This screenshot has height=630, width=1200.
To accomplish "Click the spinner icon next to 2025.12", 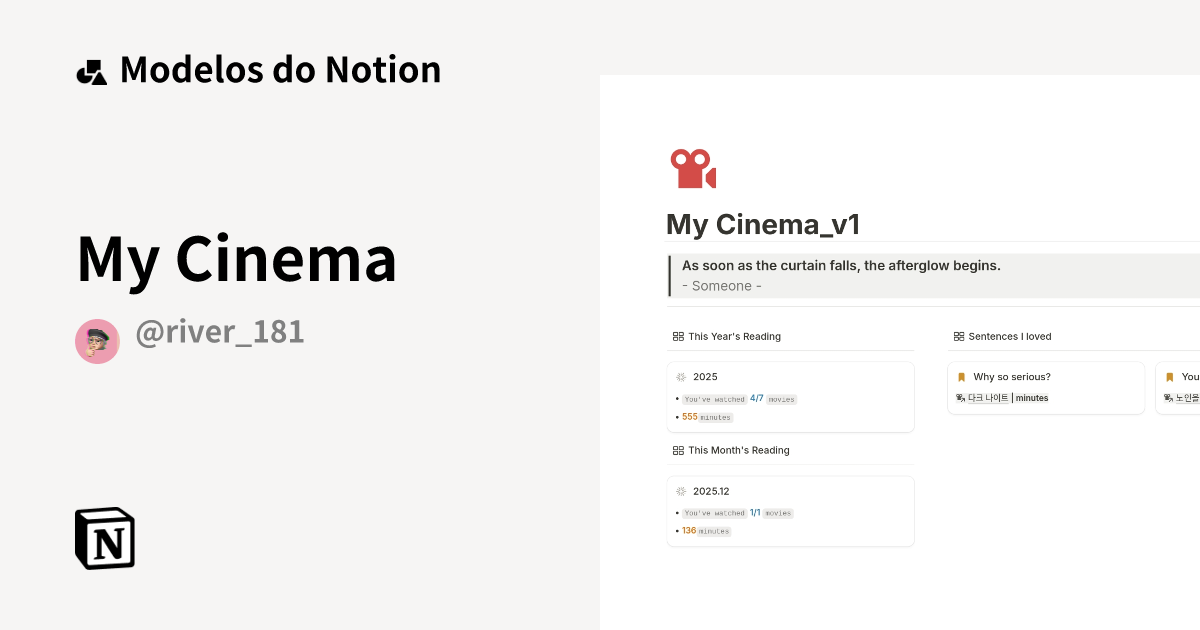I will 680,491.
